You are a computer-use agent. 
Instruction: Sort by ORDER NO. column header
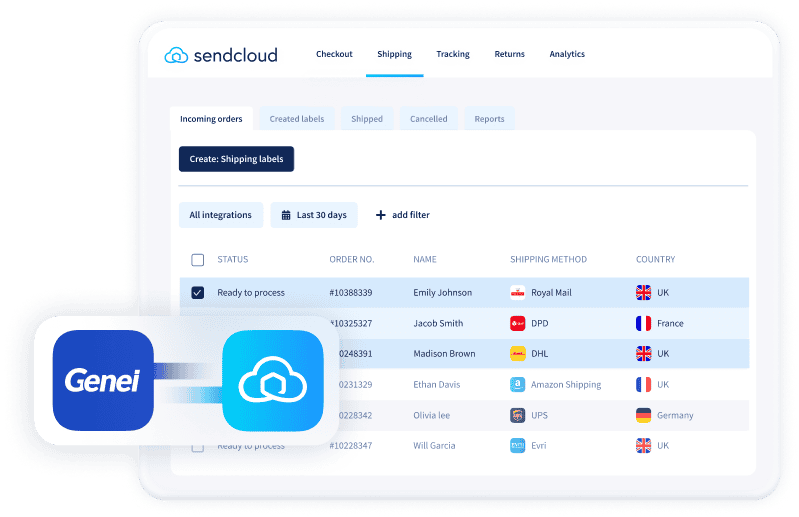point(352,259)
